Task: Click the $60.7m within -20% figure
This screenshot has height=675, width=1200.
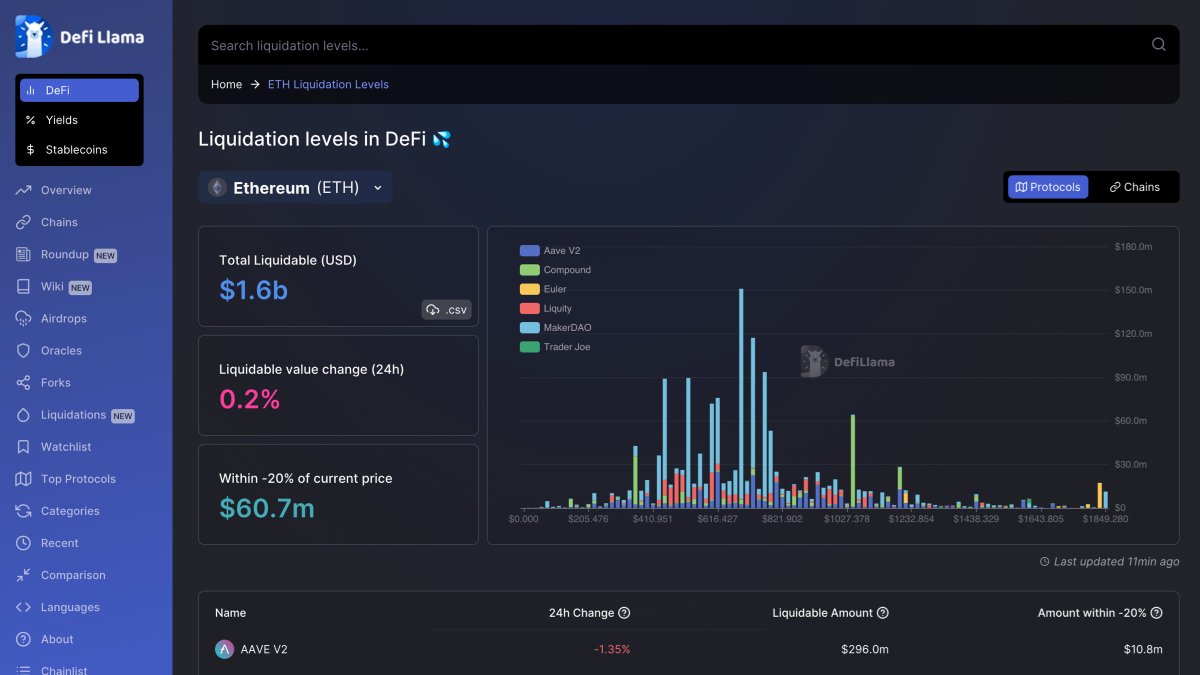Action: pyautogui.click(x=267, y=508)
